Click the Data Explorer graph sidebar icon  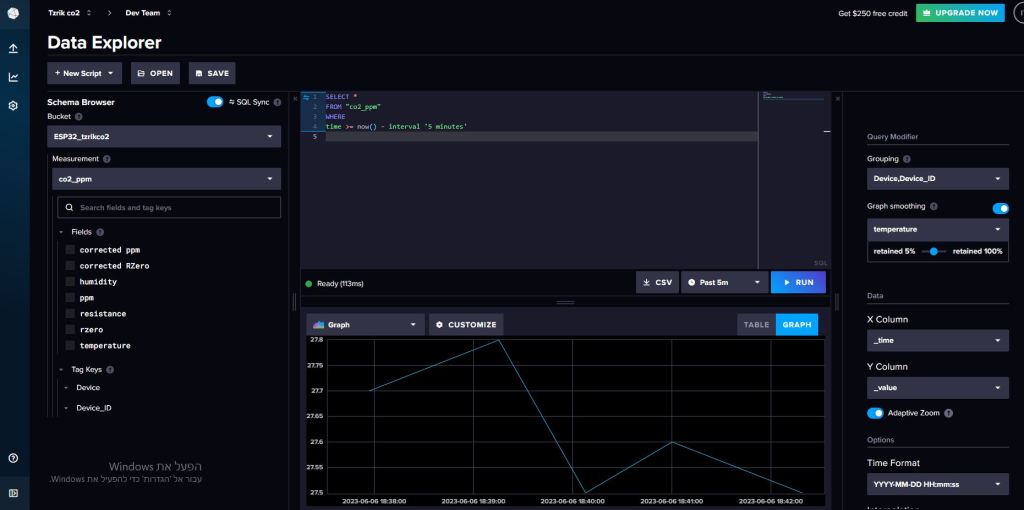(13, 77)
